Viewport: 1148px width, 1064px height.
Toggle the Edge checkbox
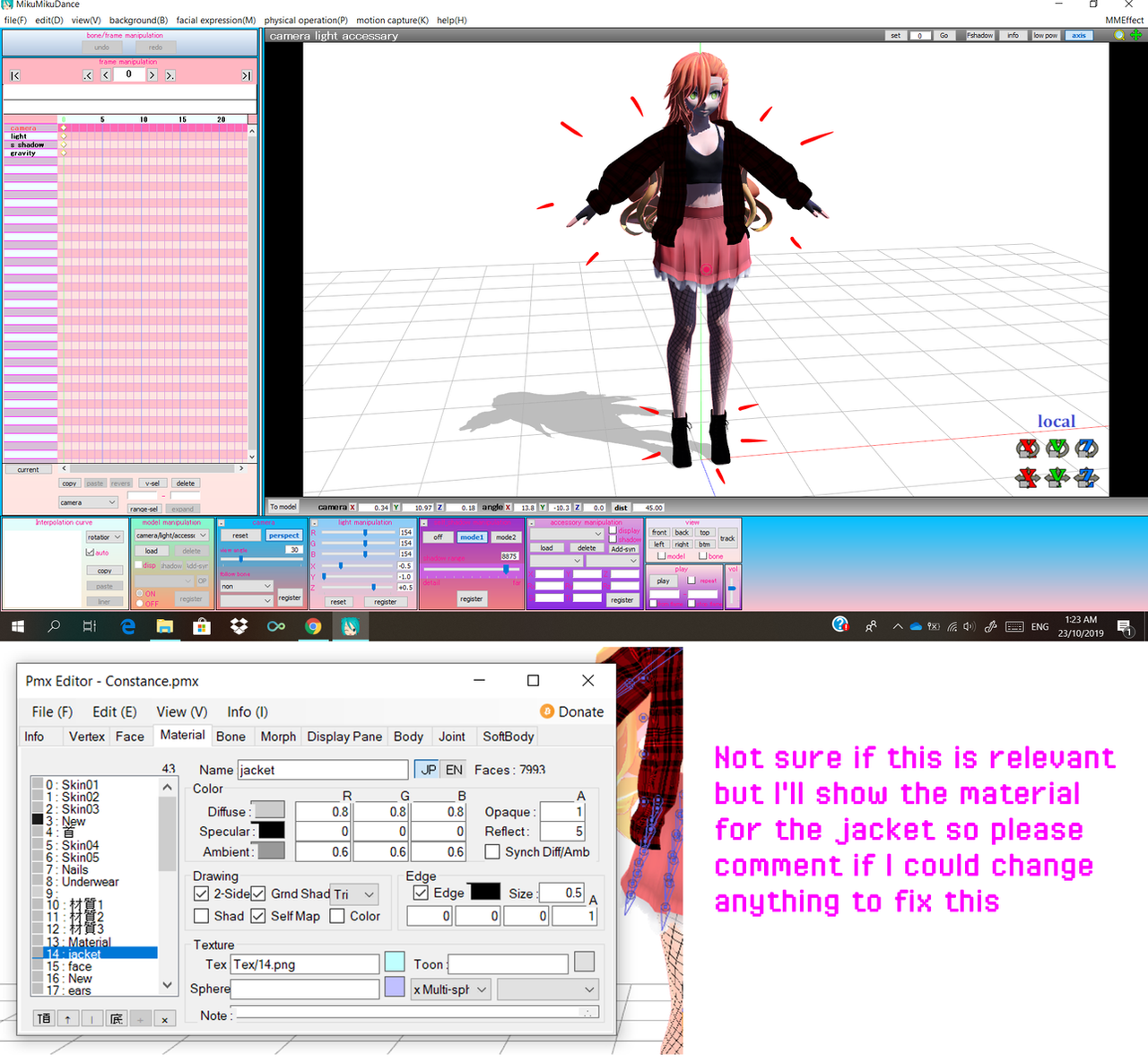(421, 893)
